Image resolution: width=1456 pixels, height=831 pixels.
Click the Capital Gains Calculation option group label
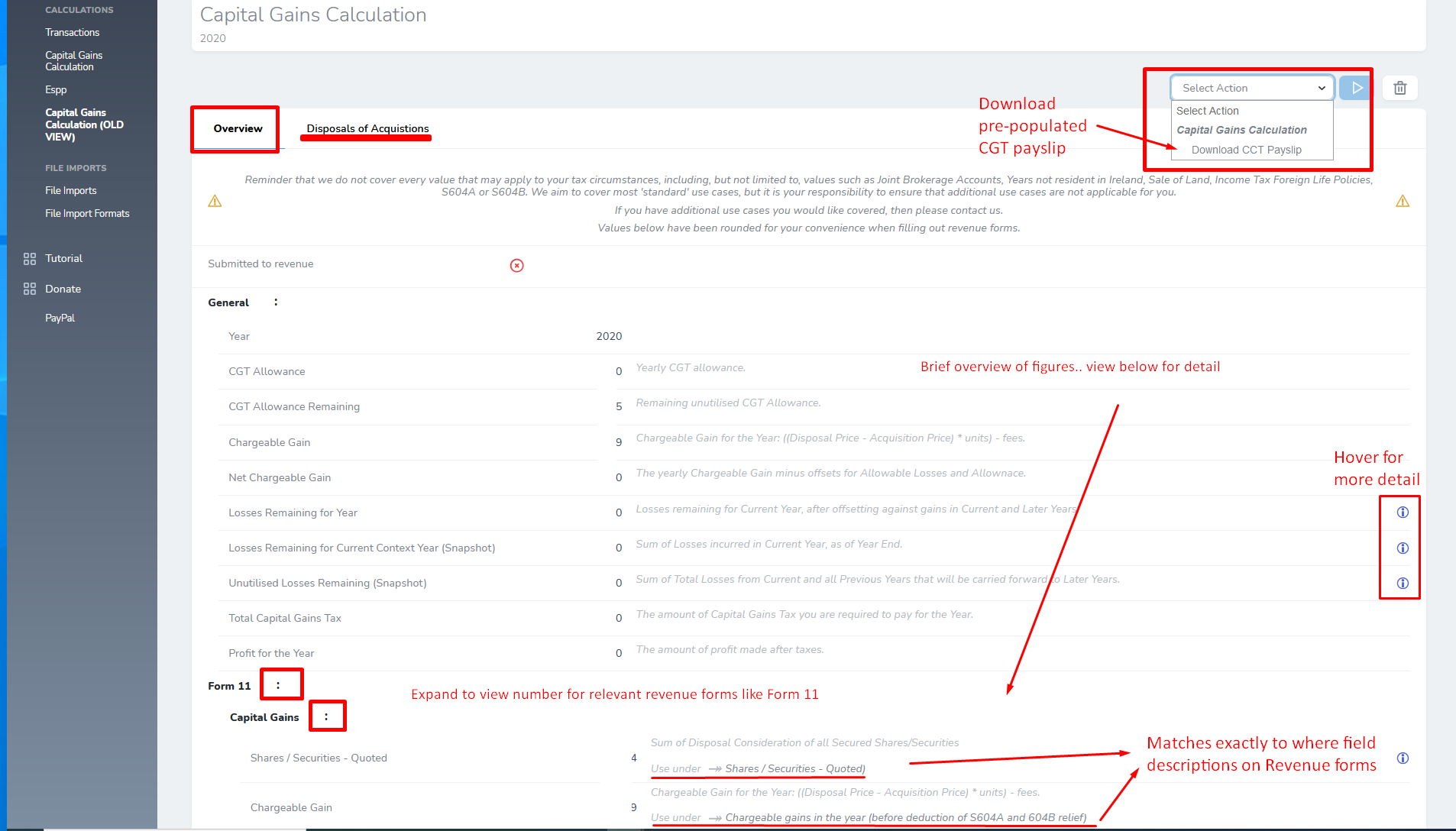(1241, 130)
